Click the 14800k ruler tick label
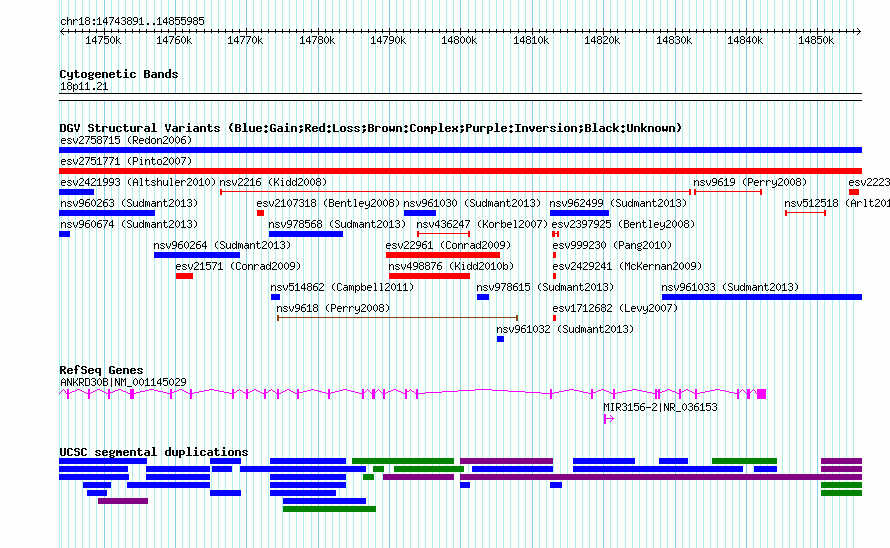The height and width of the screenshot is (548, 890). pos(459,41)
